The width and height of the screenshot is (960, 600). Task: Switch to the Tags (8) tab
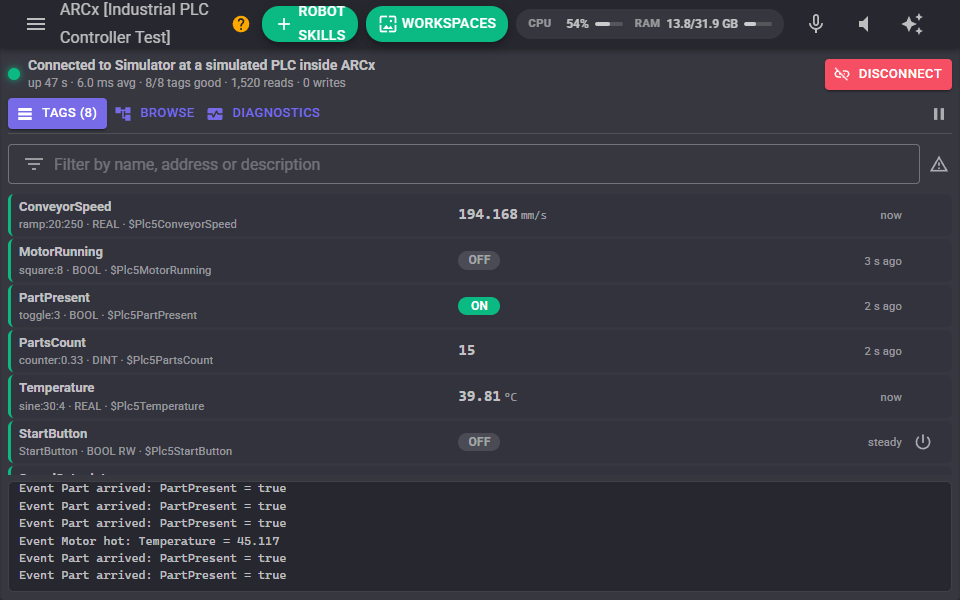click(x=58, y=113)
